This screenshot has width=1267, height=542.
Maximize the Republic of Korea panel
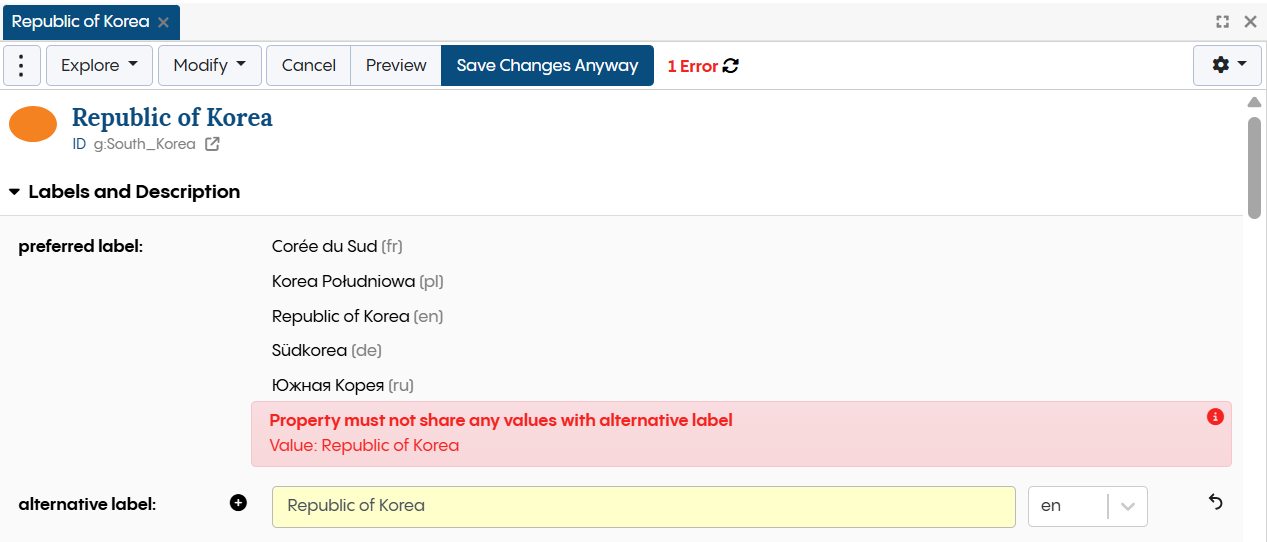coord(1222,22)
